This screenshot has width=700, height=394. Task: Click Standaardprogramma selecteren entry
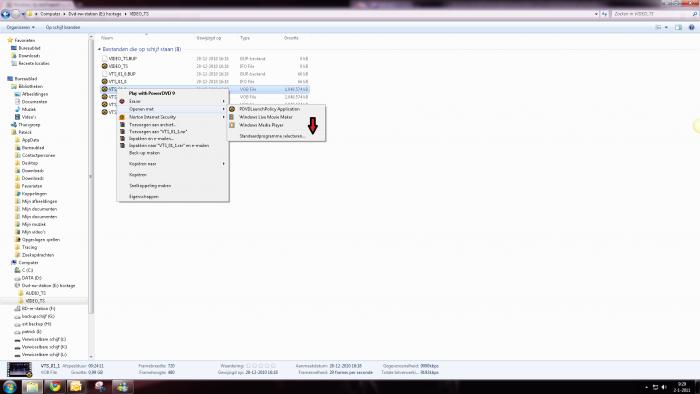pos(272,136)
